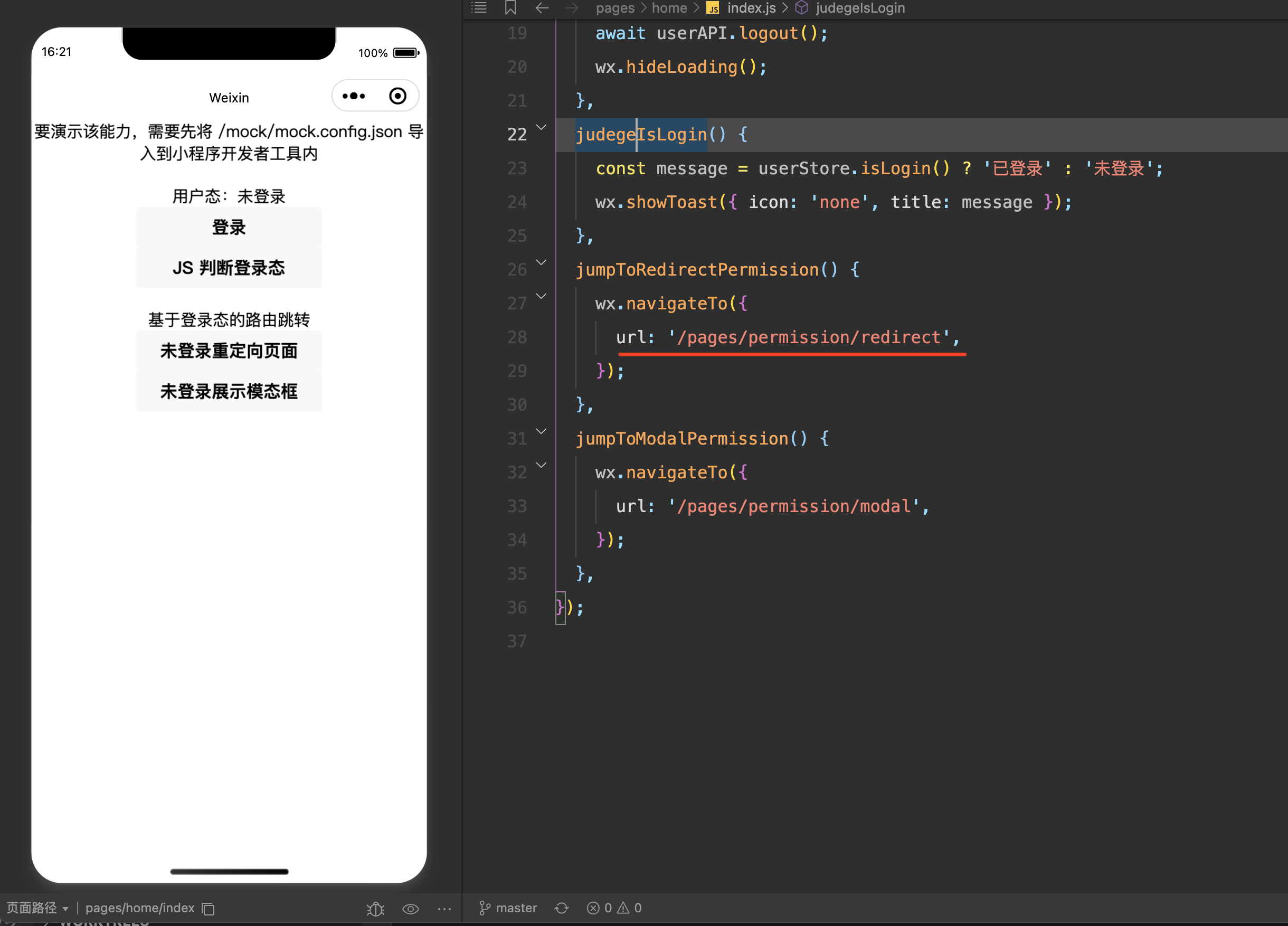Click the userAPI.logout() call on line 19
Screen dimensions: 1288x926
coord(742,33)
